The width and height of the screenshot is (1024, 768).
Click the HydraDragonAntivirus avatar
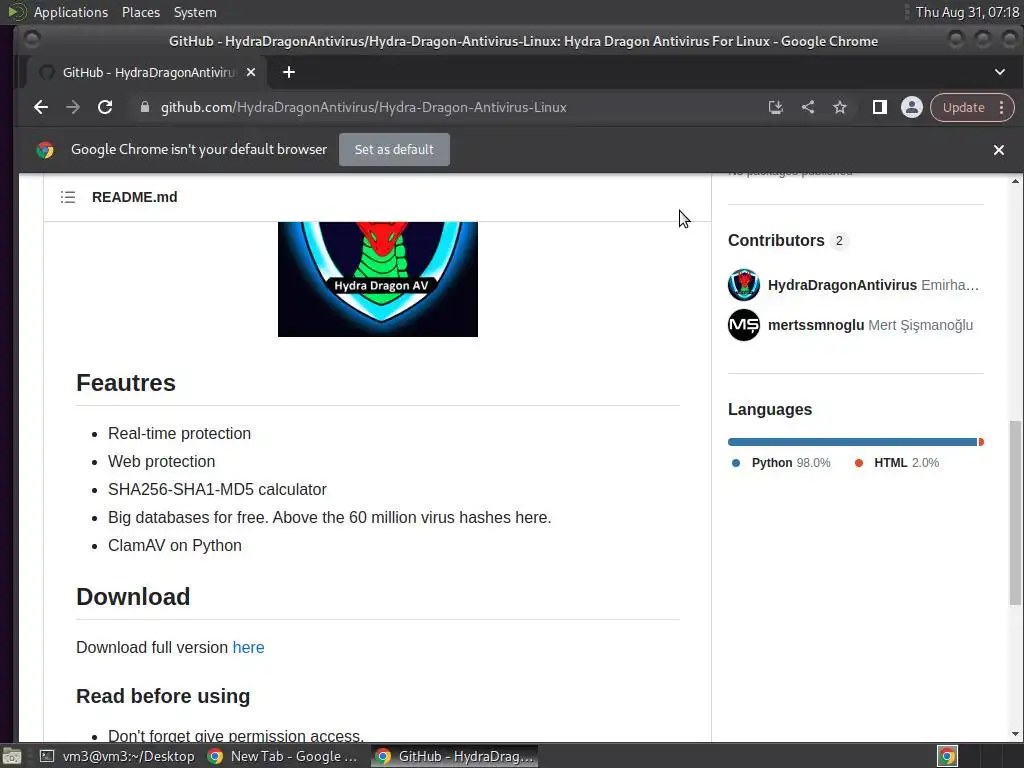tap(744, 285)
